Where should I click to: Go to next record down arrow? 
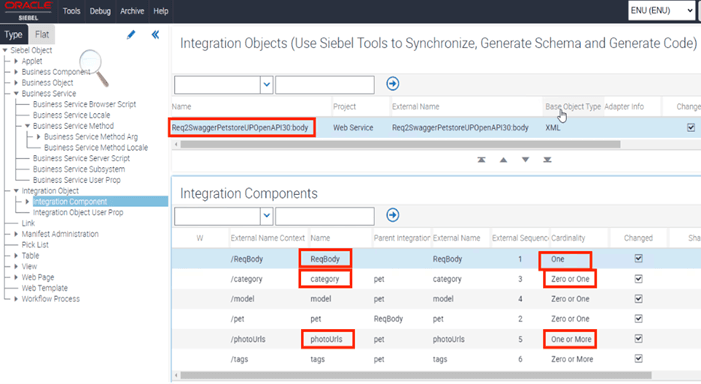pyautogui.click(x=525, y=160)
